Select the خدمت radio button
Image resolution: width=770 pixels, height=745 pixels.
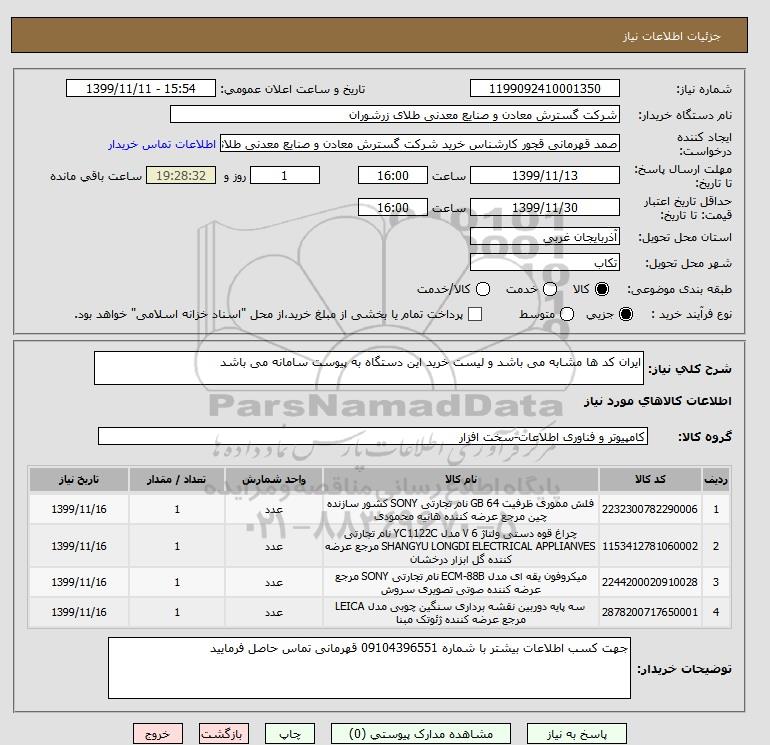pos(550,289)
